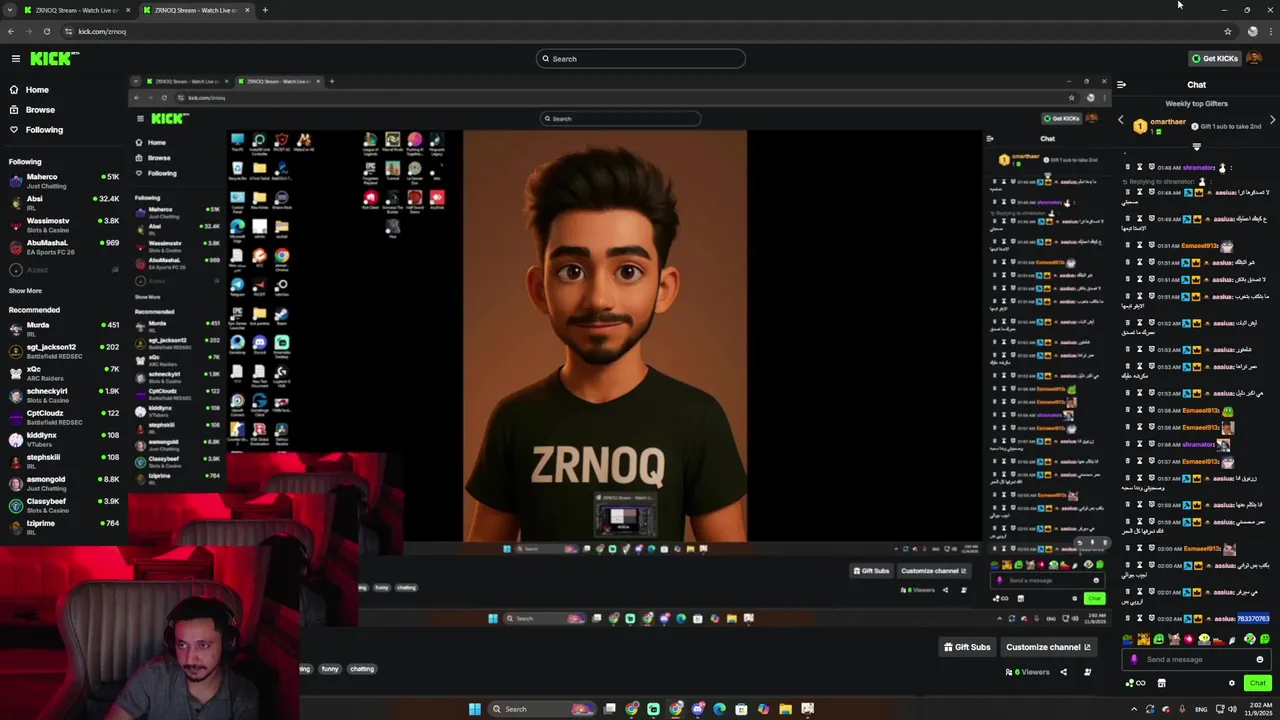Open kiddlynx VTubers channel in main sidebar

(x=64, y=439)
